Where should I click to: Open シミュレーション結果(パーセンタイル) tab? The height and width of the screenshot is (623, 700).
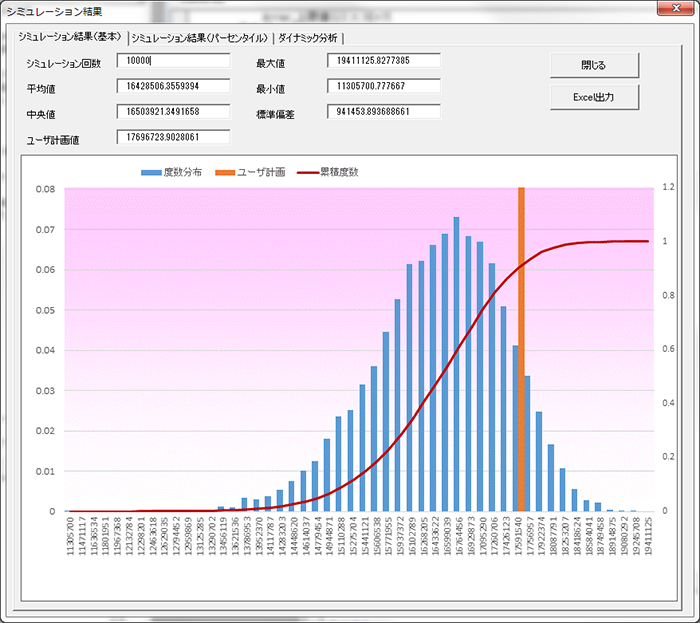[x=200, y=38]
